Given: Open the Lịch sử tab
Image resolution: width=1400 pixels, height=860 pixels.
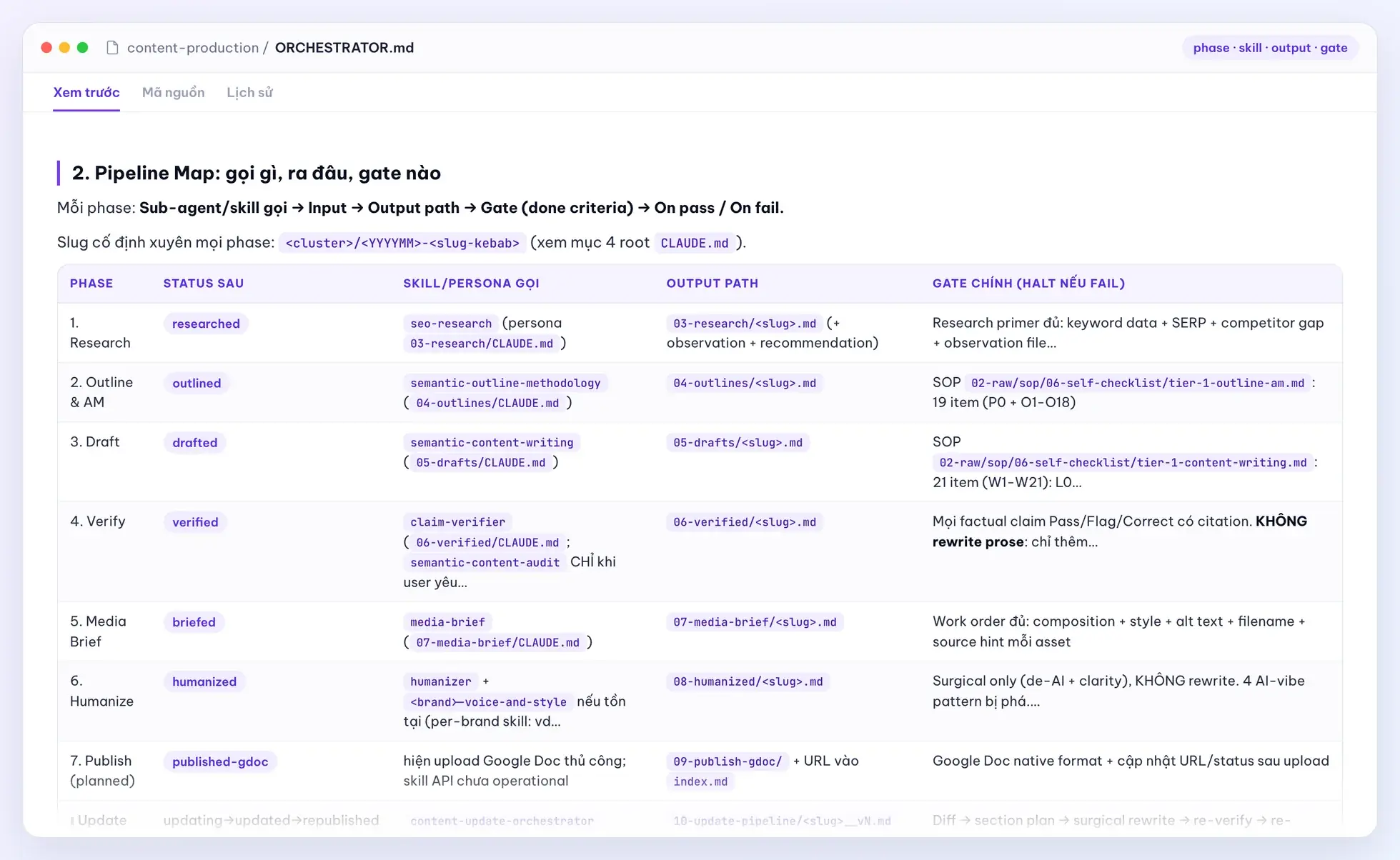Looking at the screenshot, I should click(249, 92).
